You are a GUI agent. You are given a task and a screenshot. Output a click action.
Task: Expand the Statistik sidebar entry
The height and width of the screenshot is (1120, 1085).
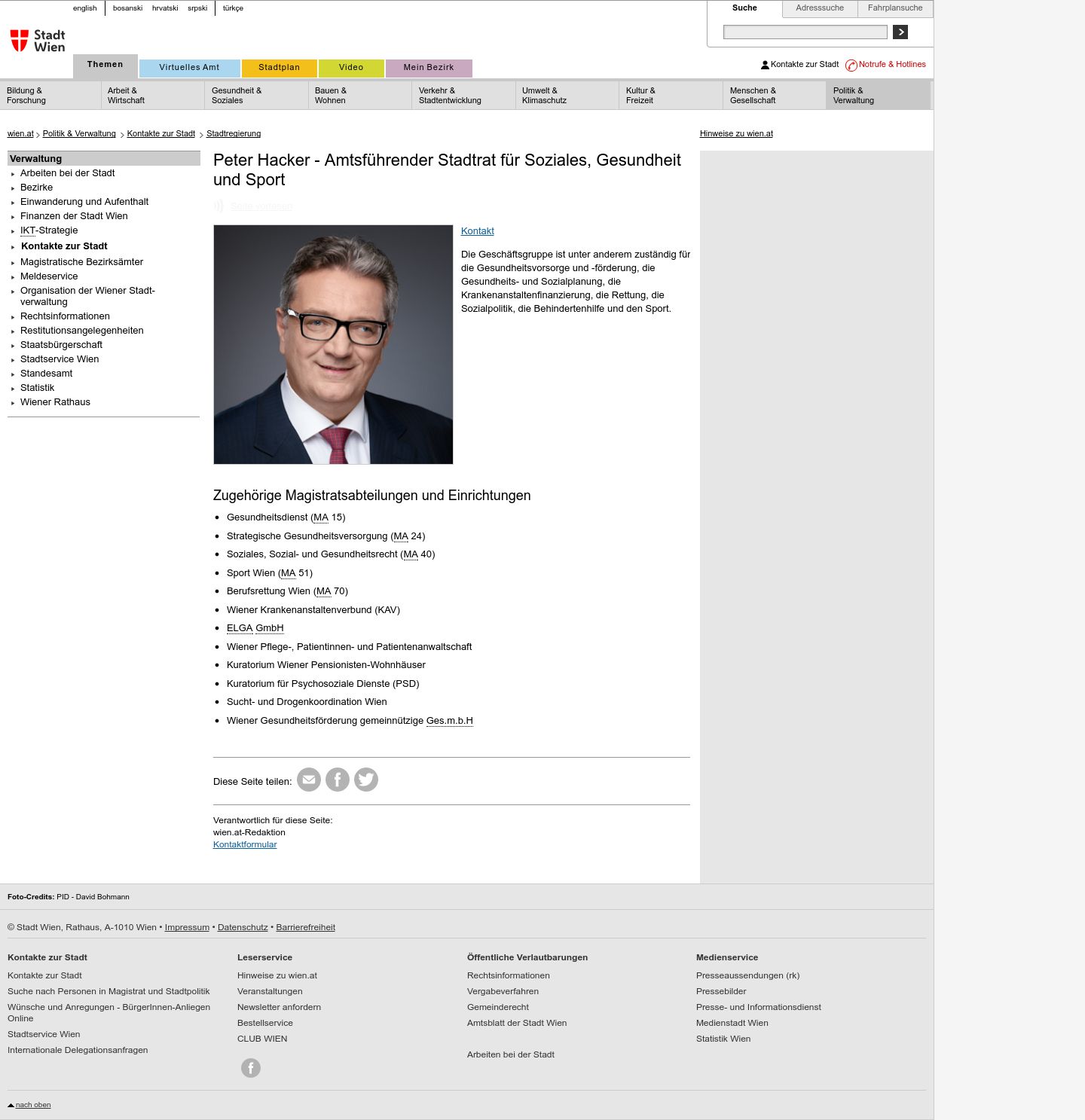[x=37, y=388]
